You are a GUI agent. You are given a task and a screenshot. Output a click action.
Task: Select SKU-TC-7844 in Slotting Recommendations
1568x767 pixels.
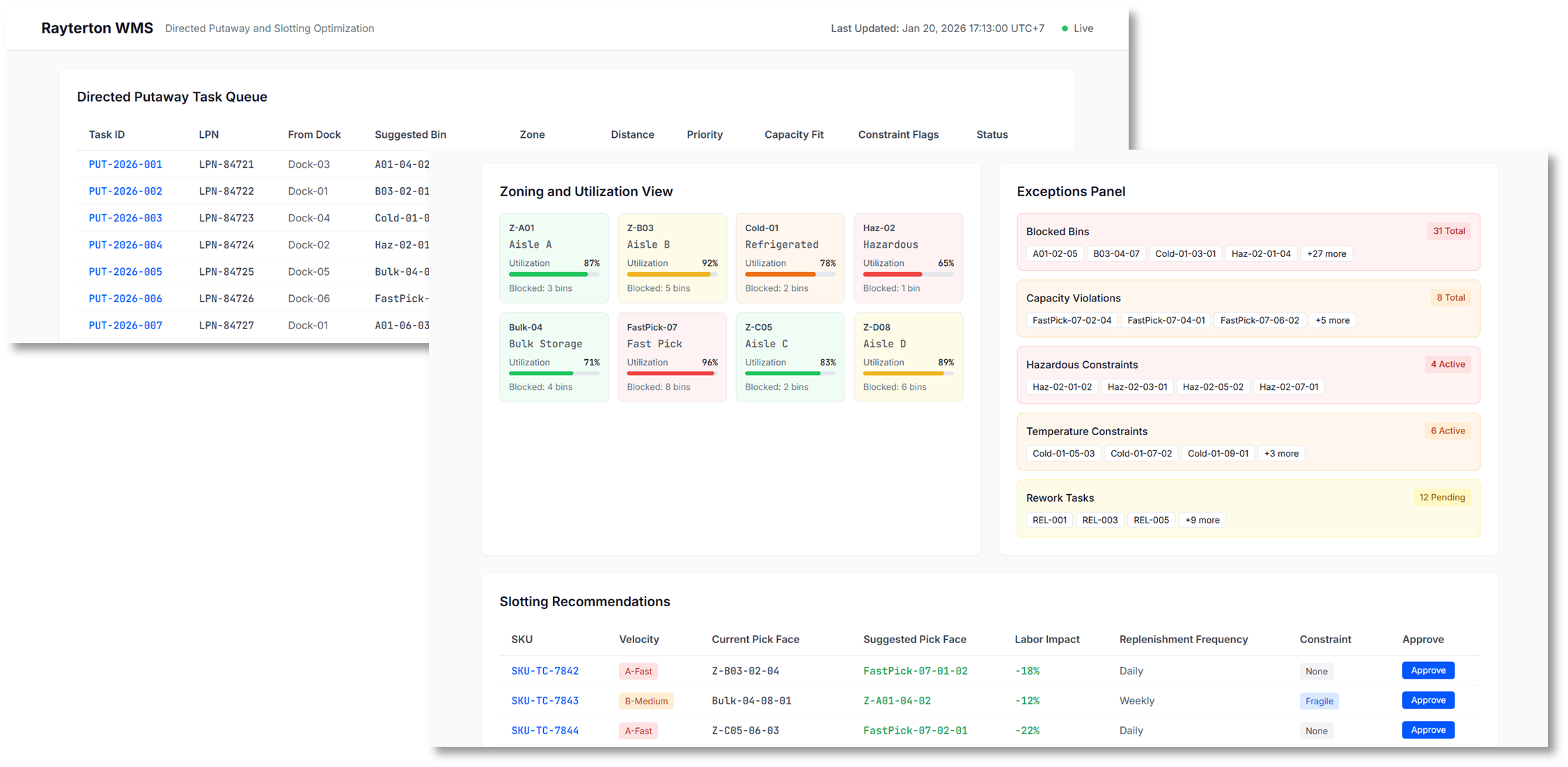coord(545,730)
